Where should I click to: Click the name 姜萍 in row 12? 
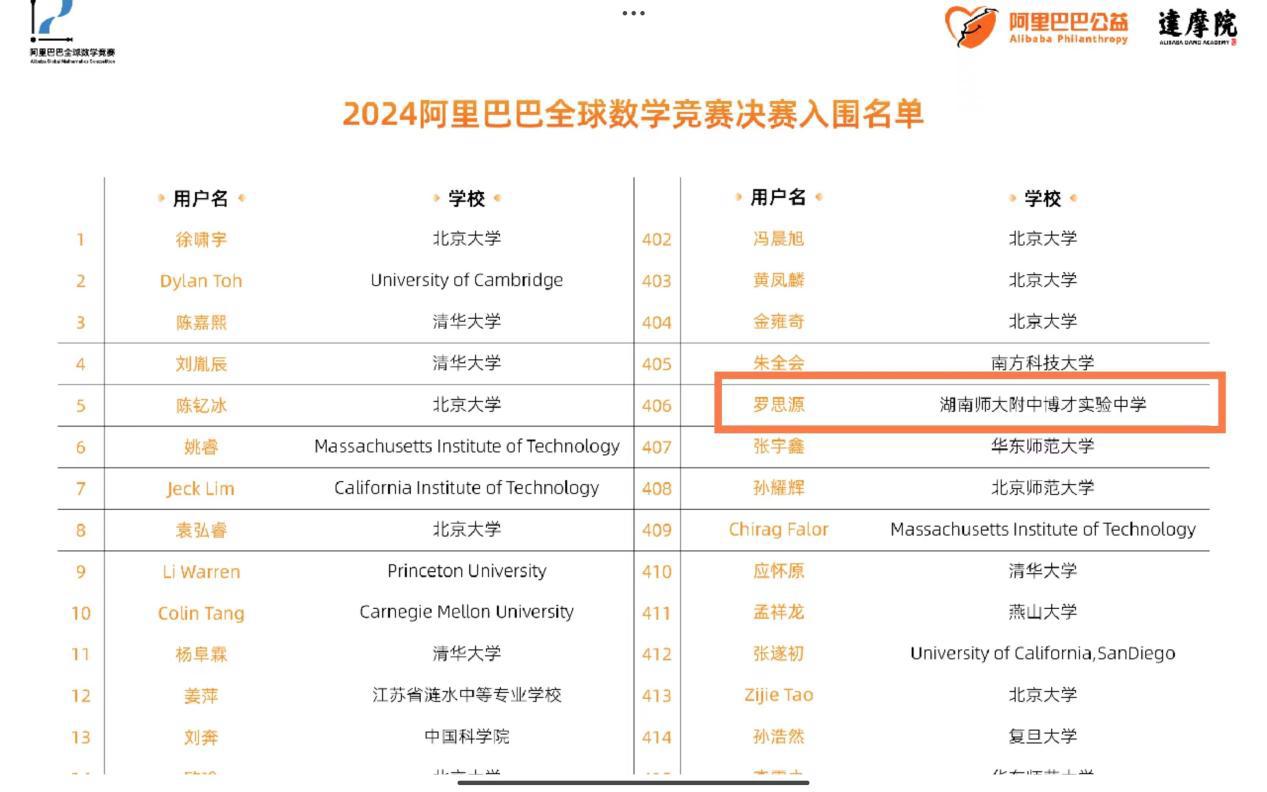(x=200, y=696)
